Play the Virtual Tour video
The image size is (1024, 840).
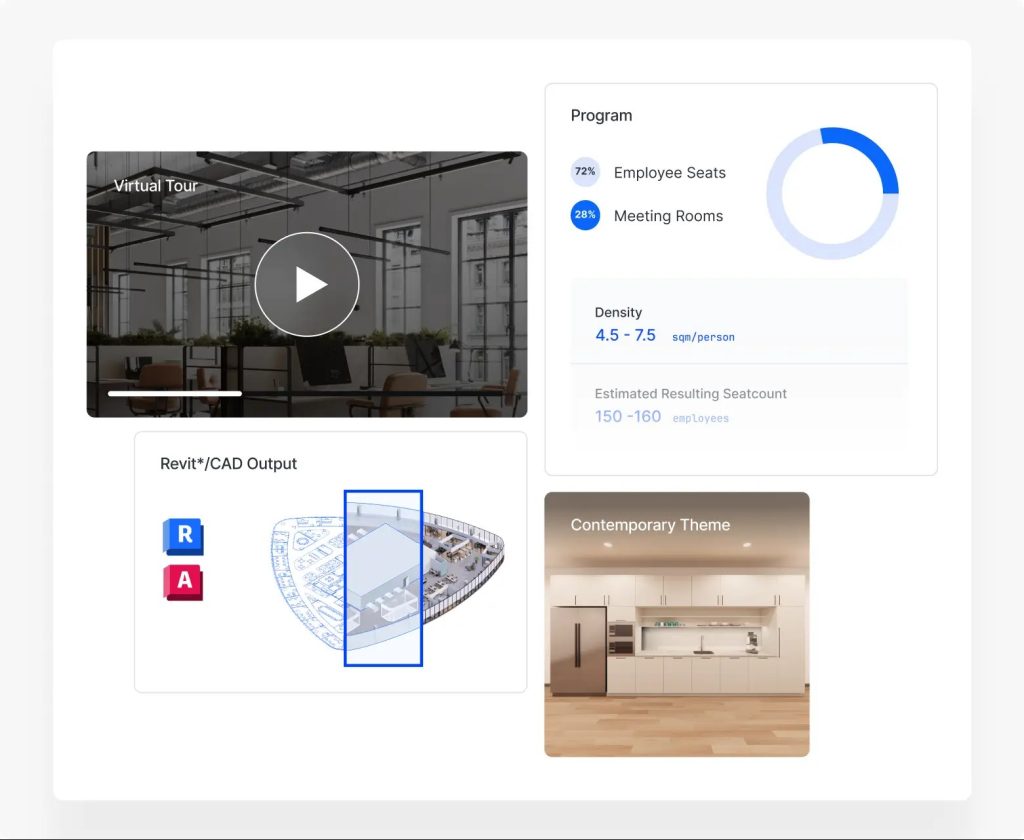307,284
